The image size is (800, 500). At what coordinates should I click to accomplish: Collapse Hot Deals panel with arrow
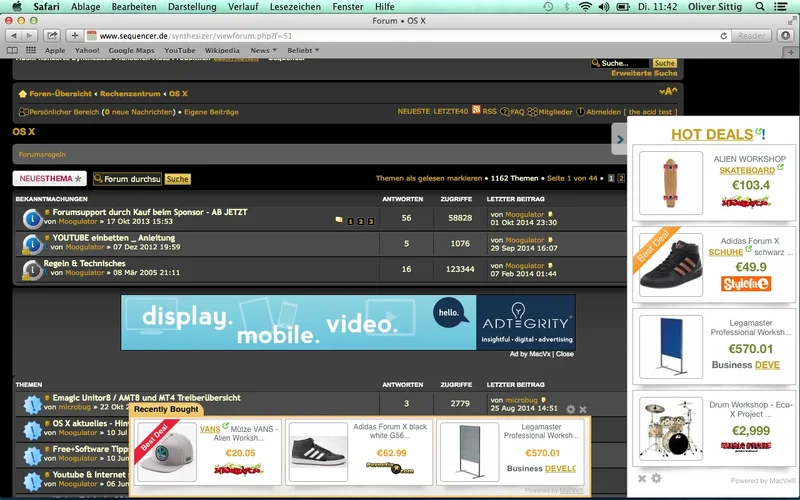tap(619, 139)
